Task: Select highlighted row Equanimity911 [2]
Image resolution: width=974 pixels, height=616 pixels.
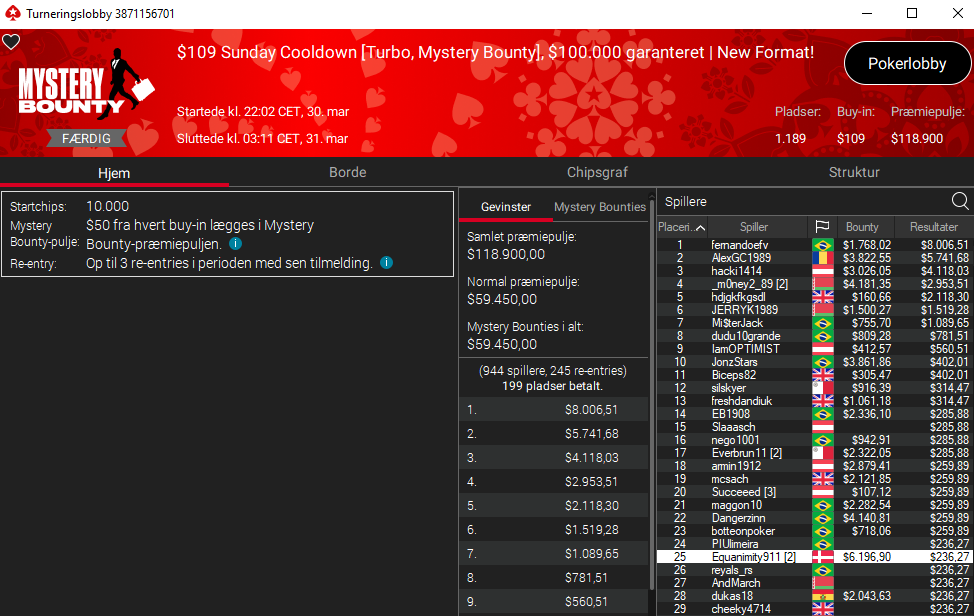Action: (x=815, y=557)
